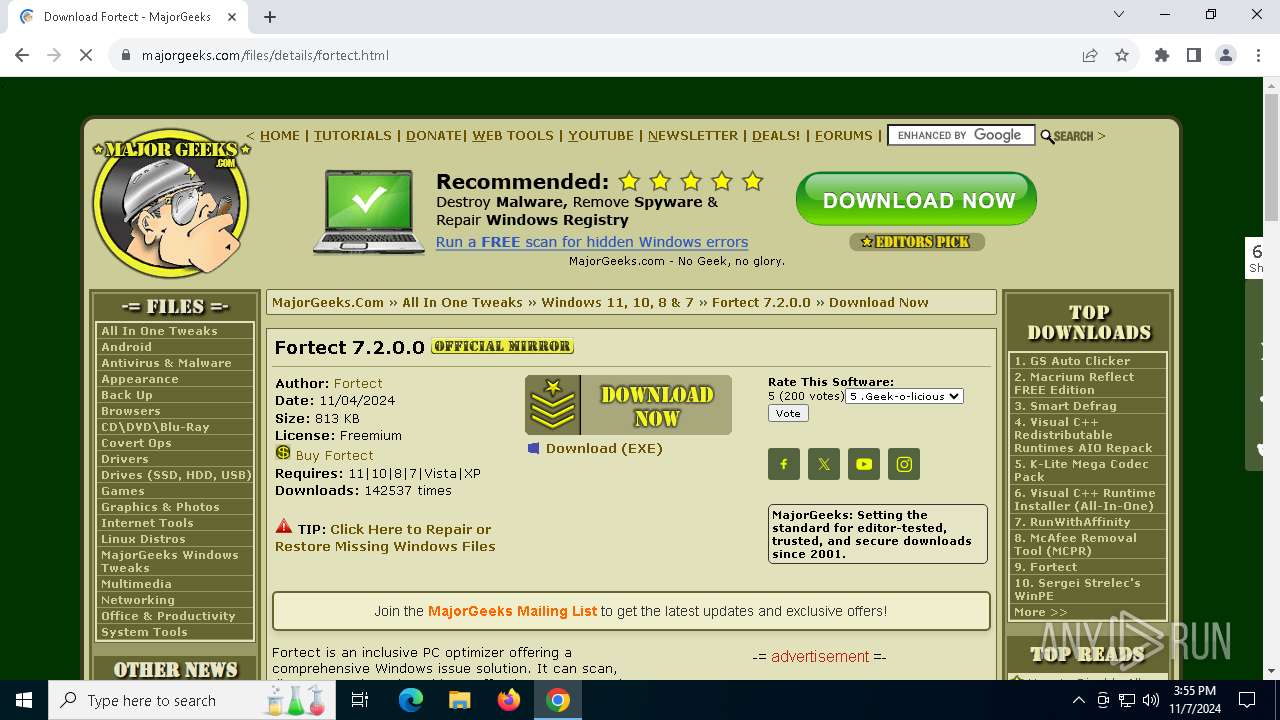Open the tab search chevron

tap(1119, 14)
